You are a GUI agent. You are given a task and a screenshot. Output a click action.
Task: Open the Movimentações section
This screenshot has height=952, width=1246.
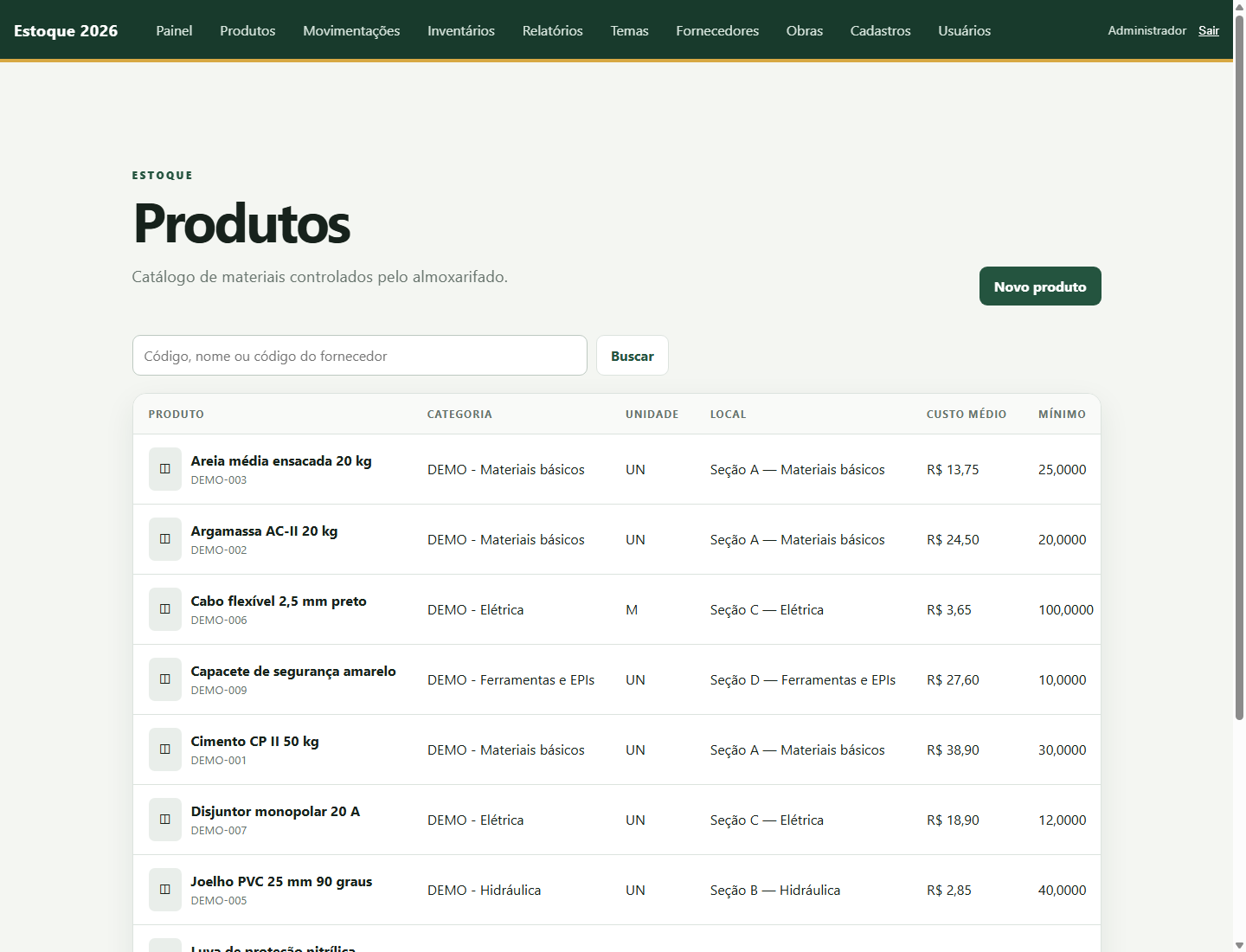[351, 30]
